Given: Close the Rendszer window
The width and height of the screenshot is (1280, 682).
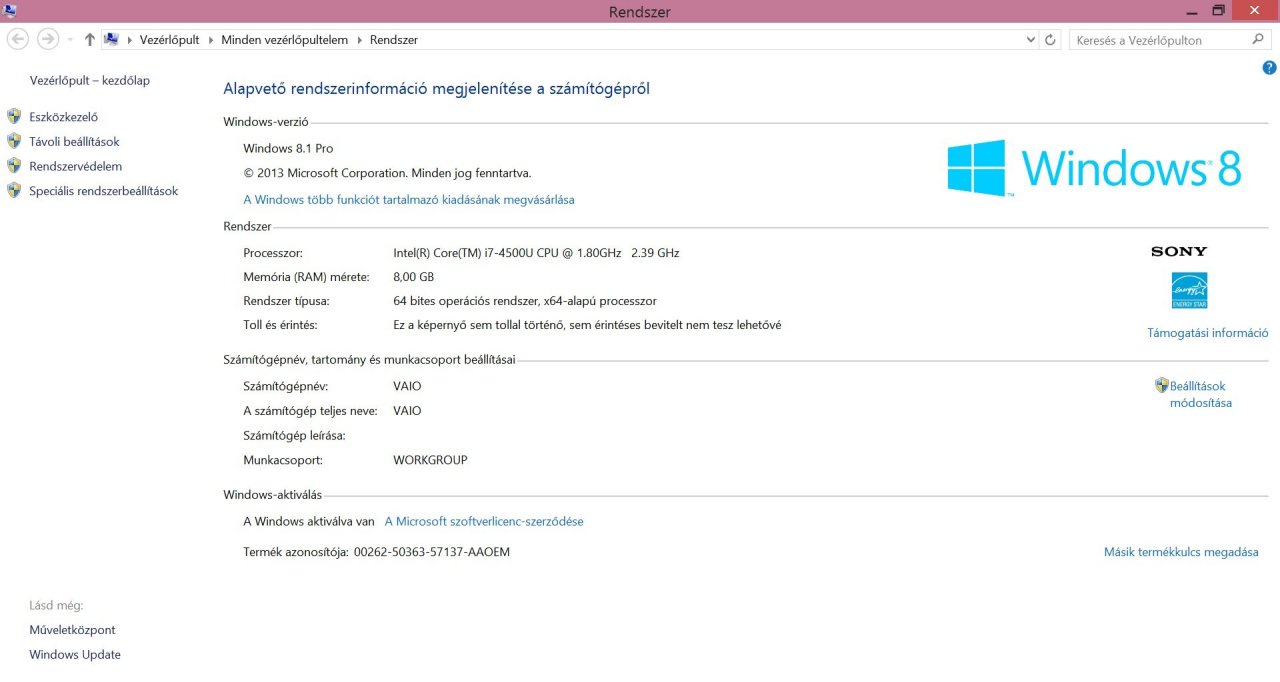Looking at the screenshot, I should (x=1254, y=10).
